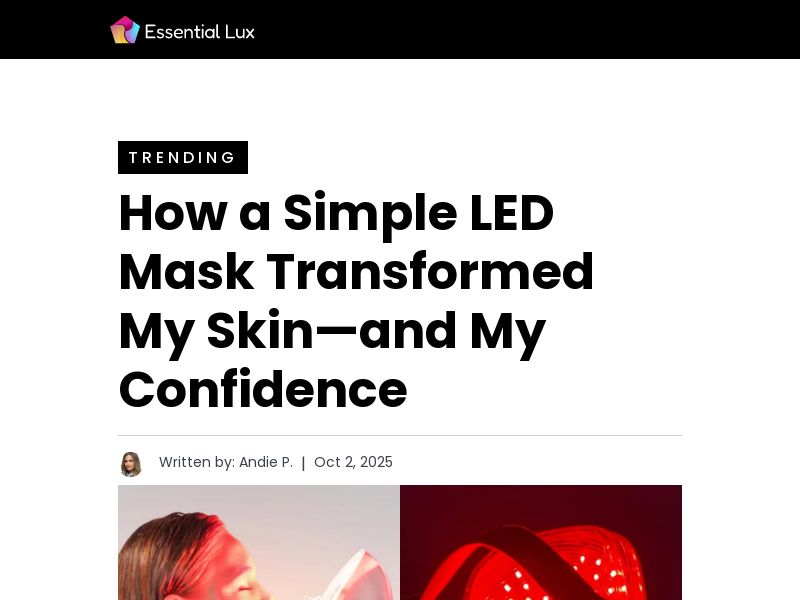
Task: Open the photo of woman wearing LED mask
Action: click(x=259, y=542)
